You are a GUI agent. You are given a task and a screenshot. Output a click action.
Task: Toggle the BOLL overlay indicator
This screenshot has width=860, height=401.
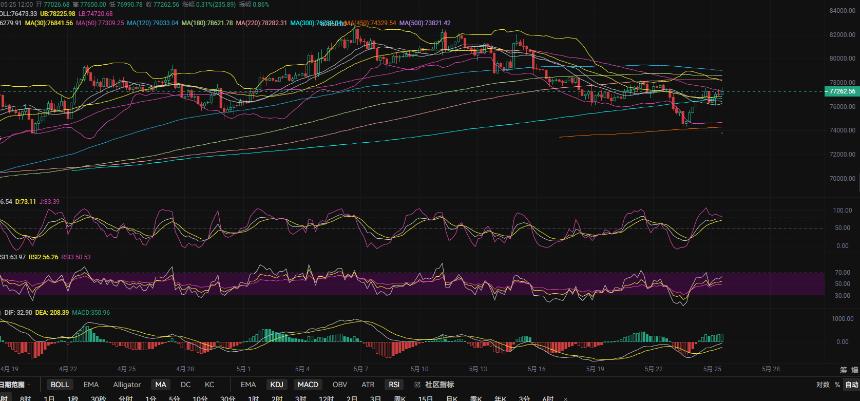pyautogui.click(x=60, y=385)
